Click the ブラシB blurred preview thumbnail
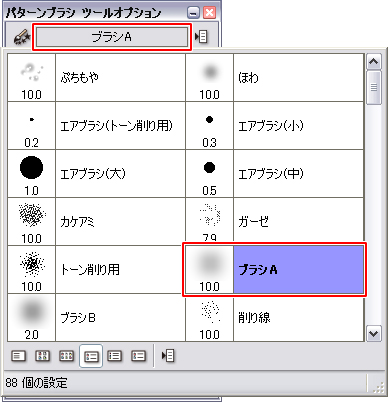The width and height of the screenshot is (388, 402). [32, 312]
